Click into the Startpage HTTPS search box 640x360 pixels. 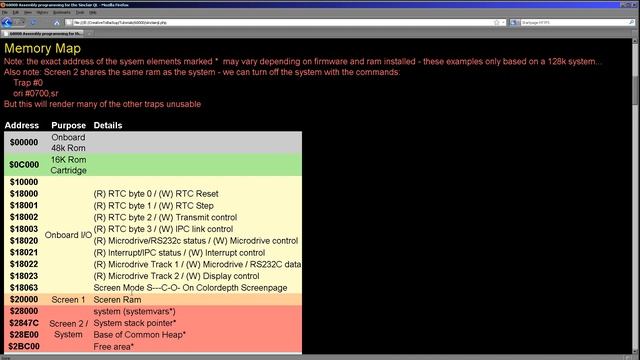pos(573,22)
